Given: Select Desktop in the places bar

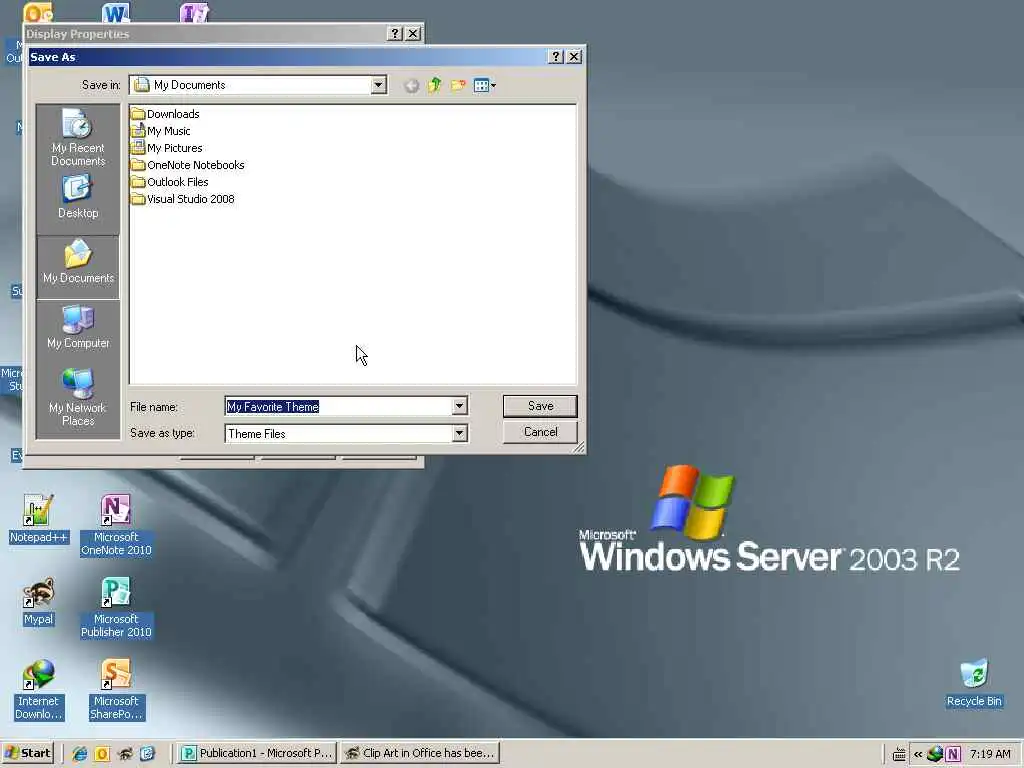Looking at the screenshot, I should [x=78, y=197].
